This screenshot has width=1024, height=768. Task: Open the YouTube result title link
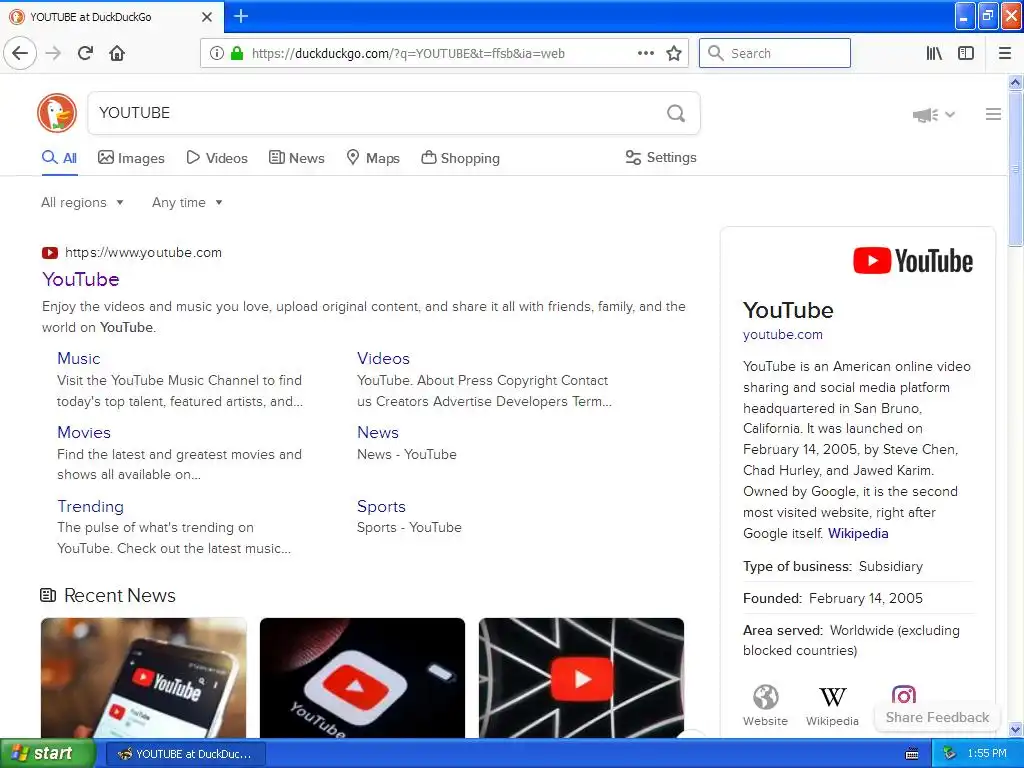tap(81, 280)
